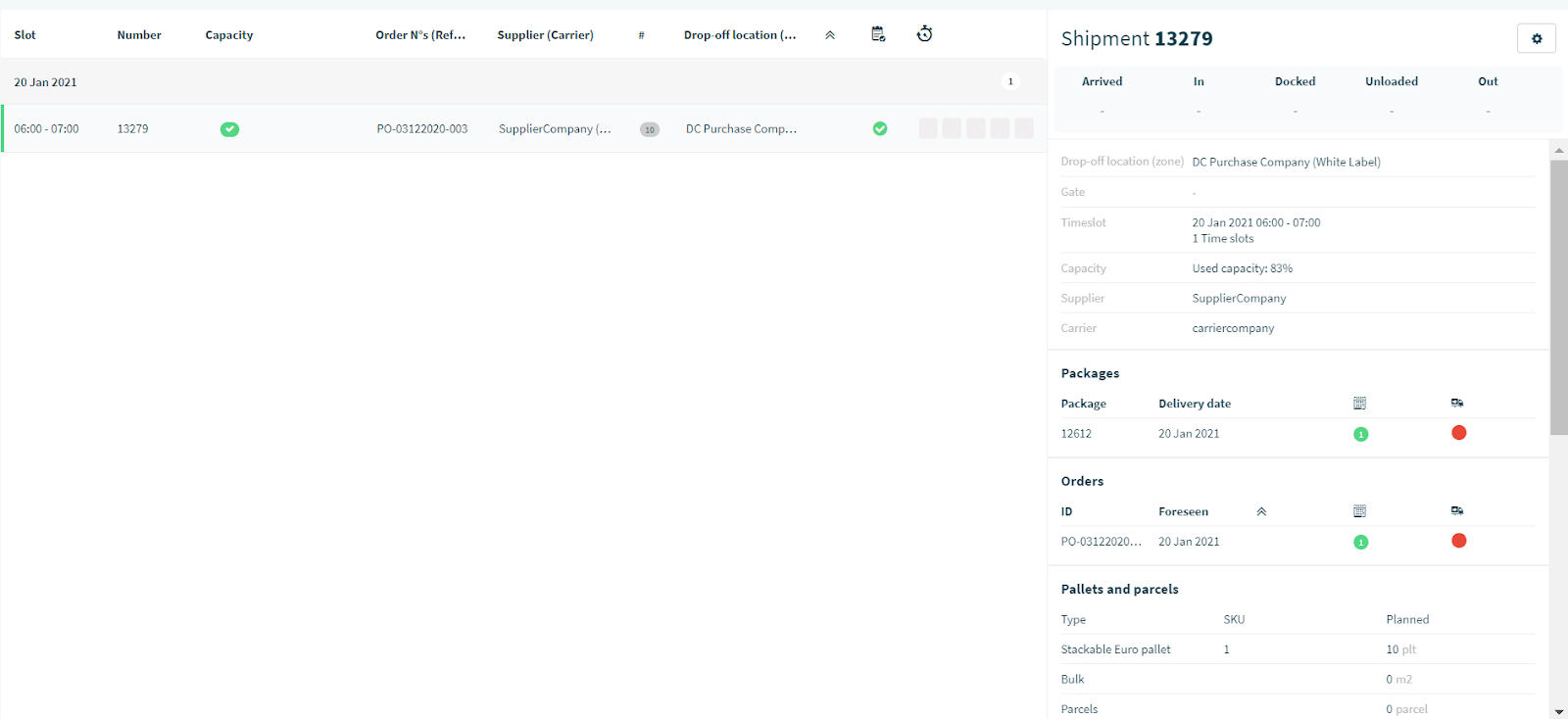Click the stopwatch timer icon in table header
Image resolution: width=1568 pixels, height=719 pixels.
tap(924, 34)
